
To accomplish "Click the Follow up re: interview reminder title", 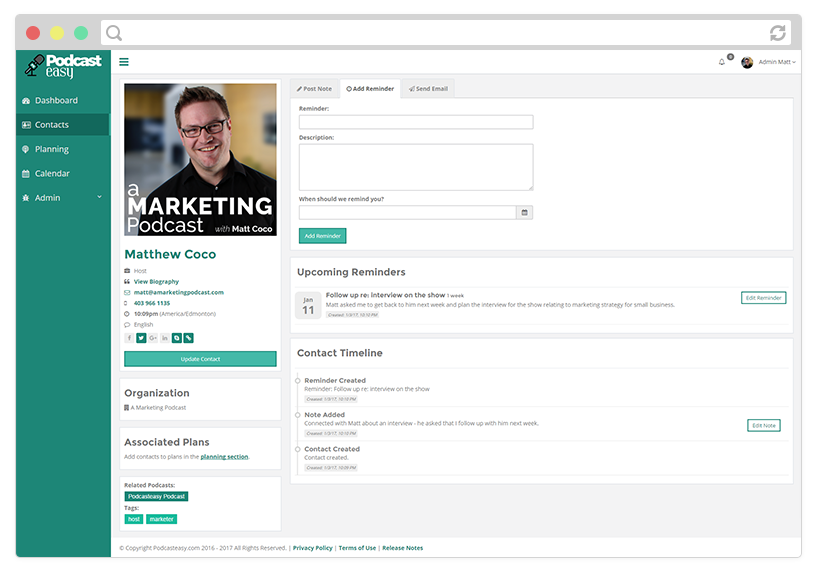I will pos(386,295).
